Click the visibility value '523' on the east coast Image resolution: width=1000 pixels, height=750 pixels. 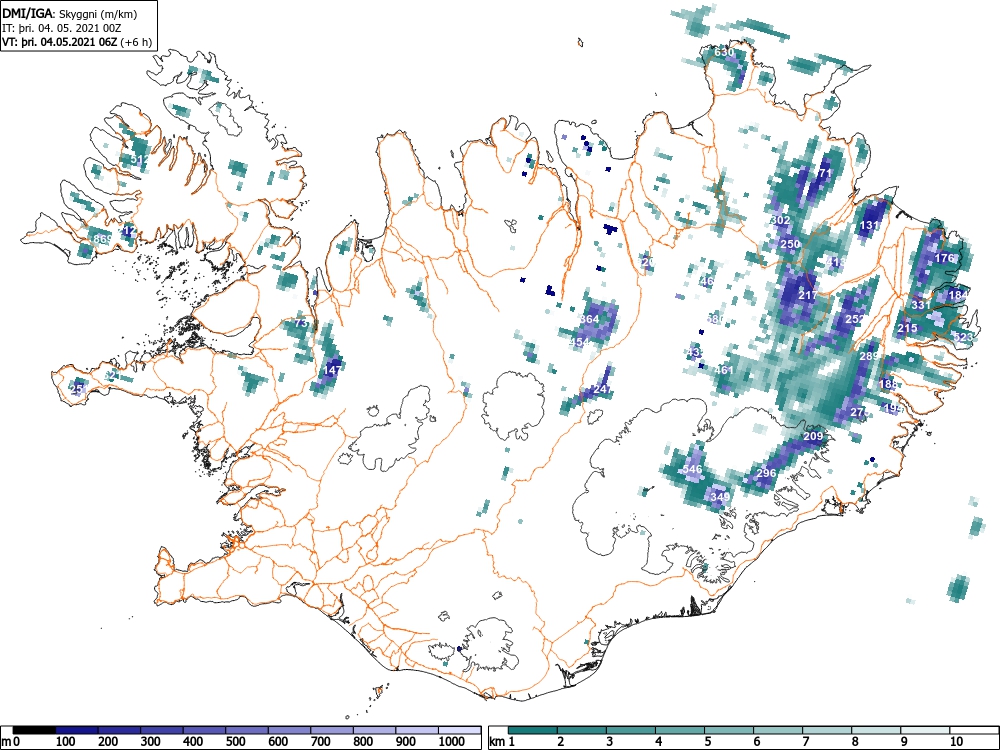click(x=963, y=337)
